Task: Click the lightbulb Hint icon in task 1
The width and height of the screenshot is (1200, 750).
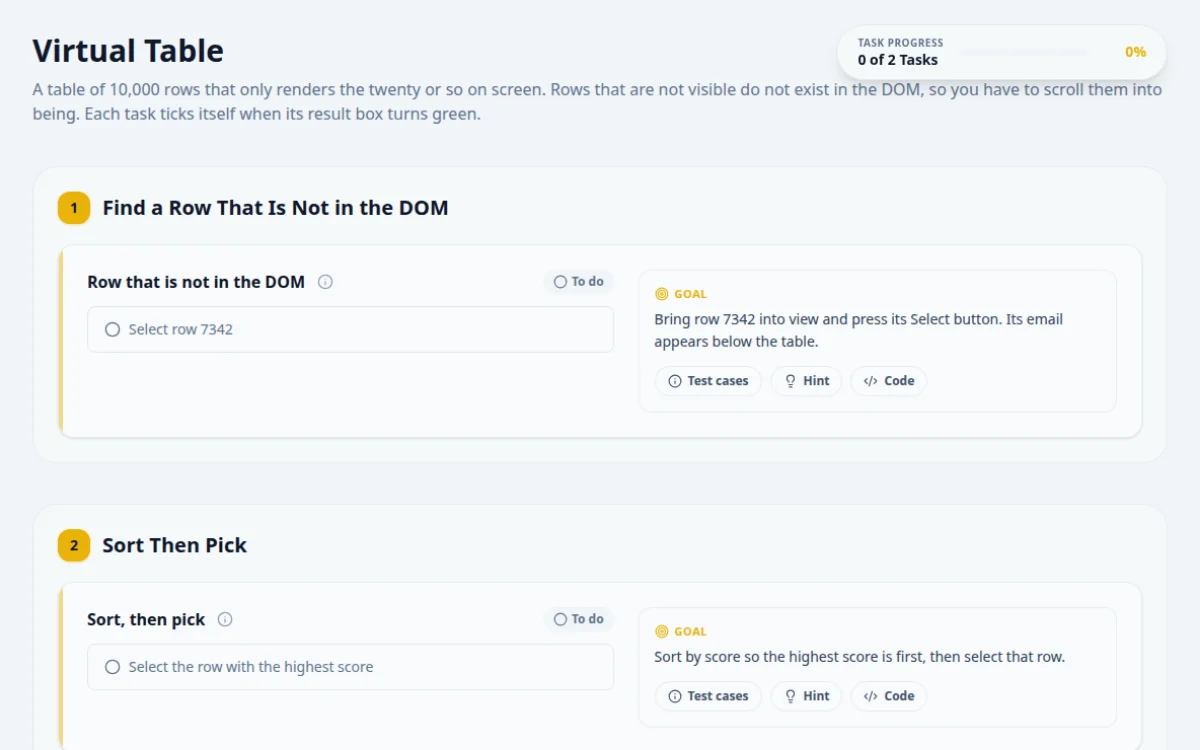Action: [790, 381]
